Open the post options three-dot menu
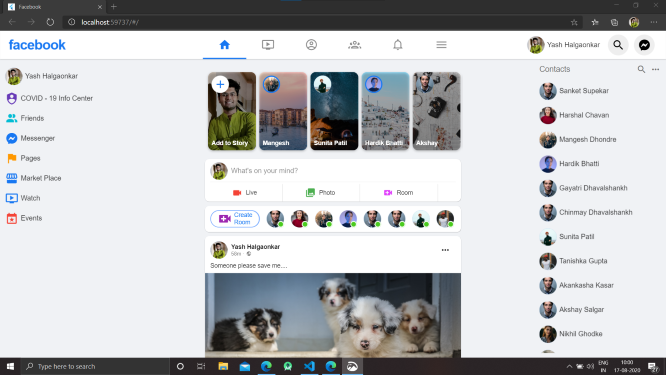The width and height of the screenshot is (666, 375). point(445,250)
